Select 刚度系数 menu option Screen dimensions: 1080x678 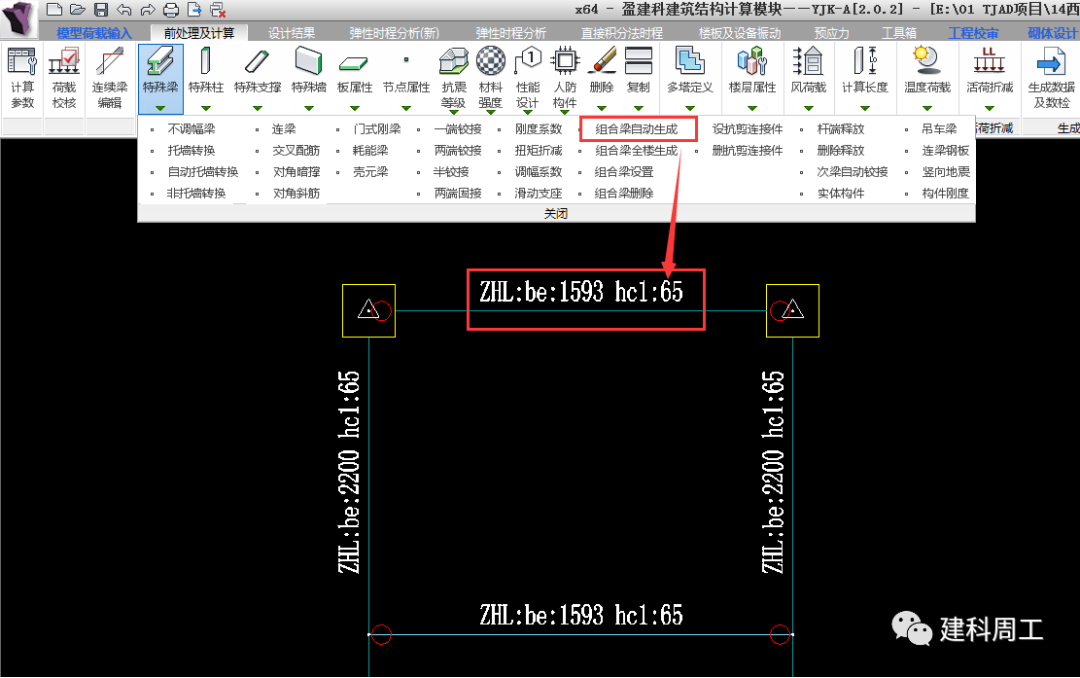pyautogui.click(x=539, y=129)
